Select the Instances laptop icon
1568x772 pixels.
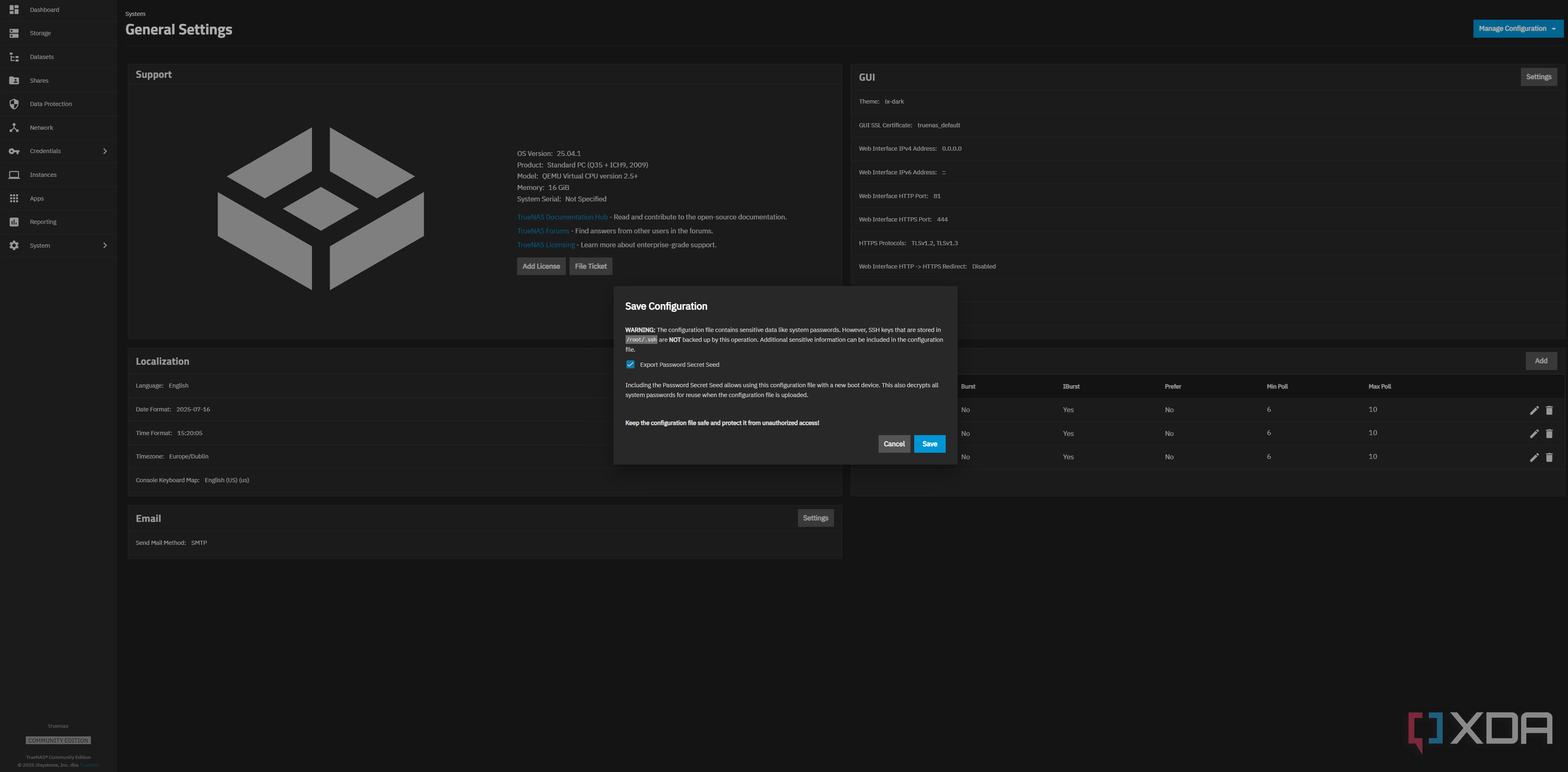[14, 175]
